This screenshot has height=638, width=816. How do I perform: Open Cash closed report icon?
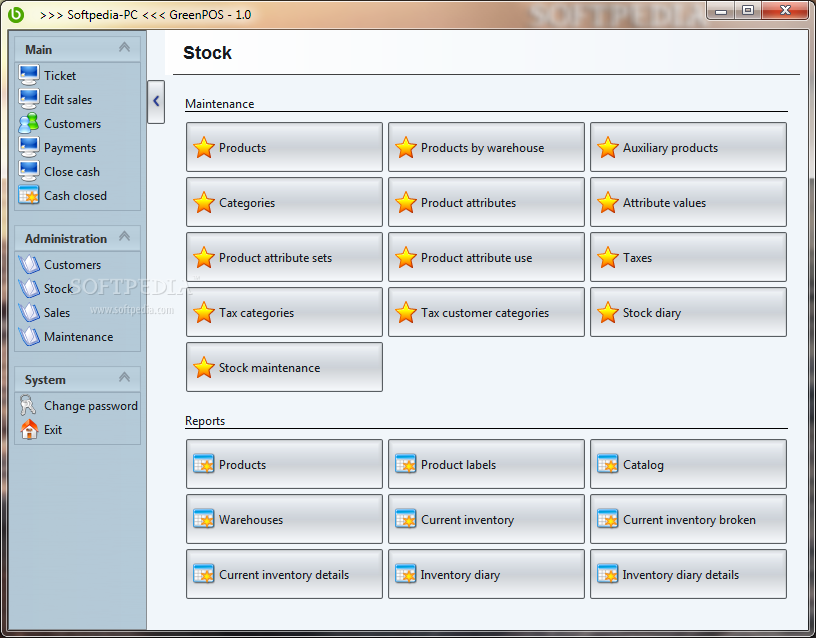pos(29,195)
